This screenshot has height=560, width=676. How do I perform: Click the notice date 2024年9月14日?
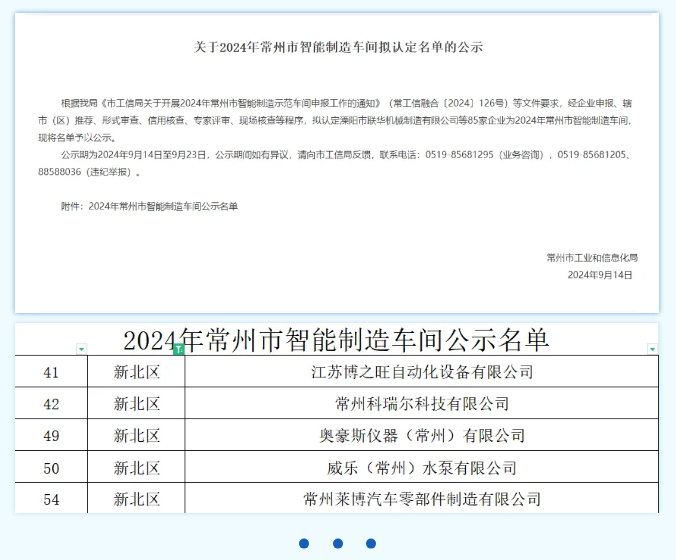tap(600, 274)
